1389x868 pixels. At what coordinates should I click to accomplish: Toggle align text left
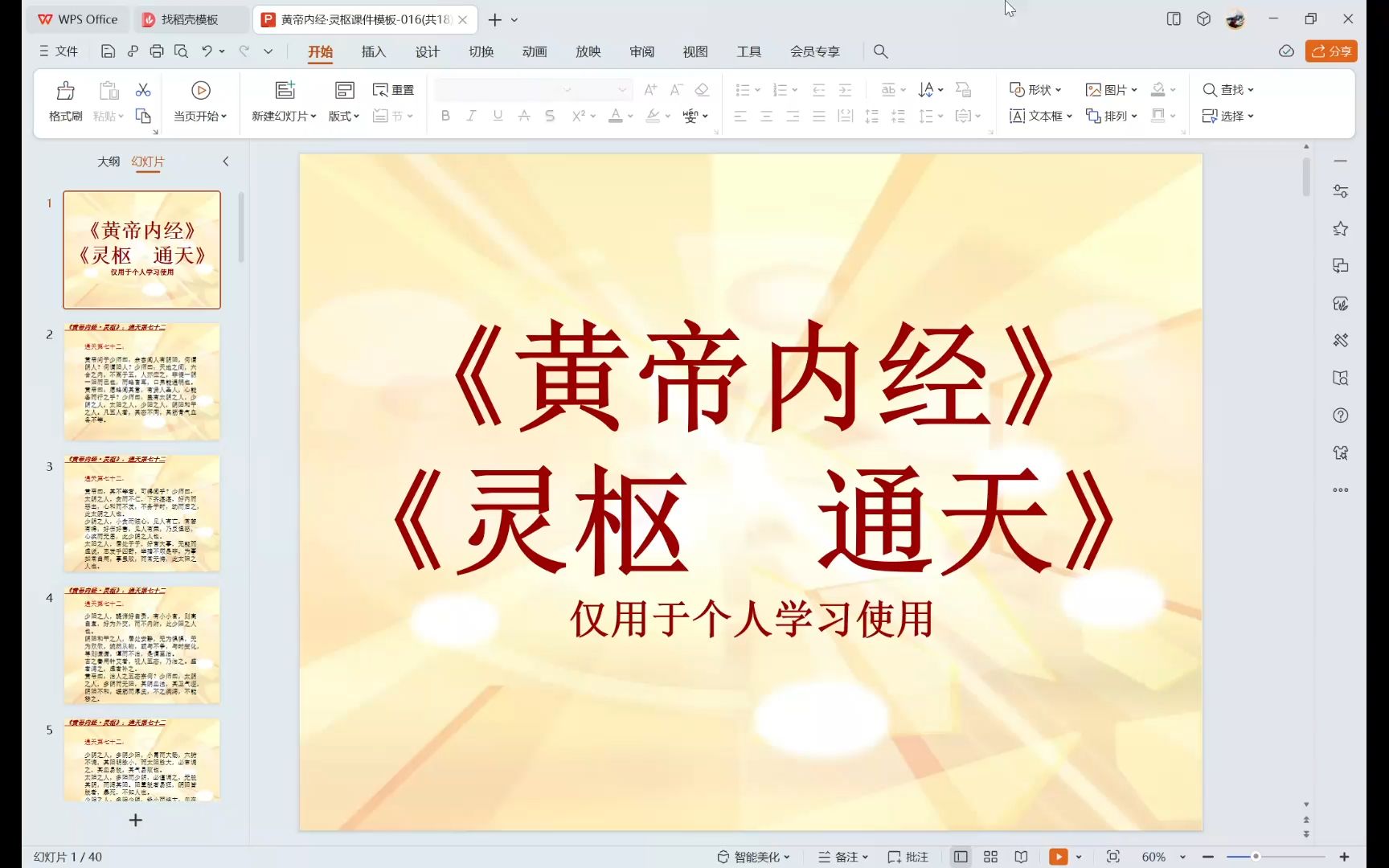click(740, 116)
